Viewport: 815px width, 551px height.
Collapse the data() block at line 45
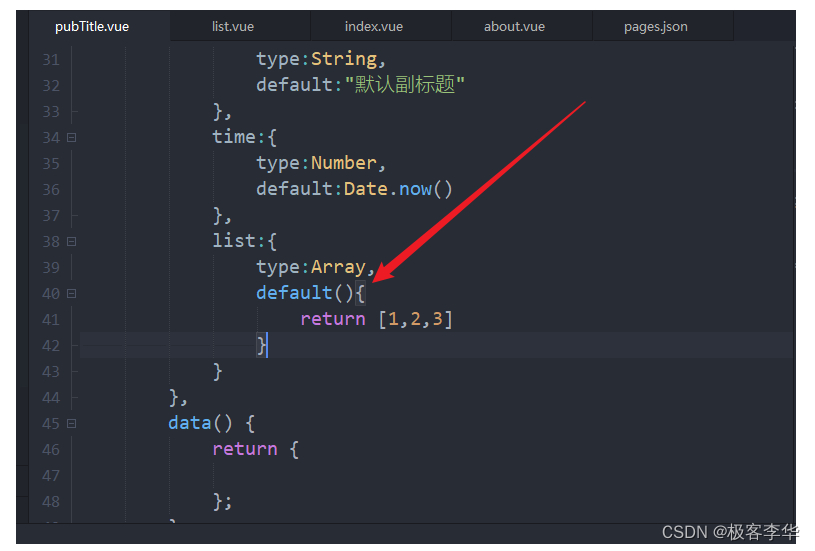(72, 424)
